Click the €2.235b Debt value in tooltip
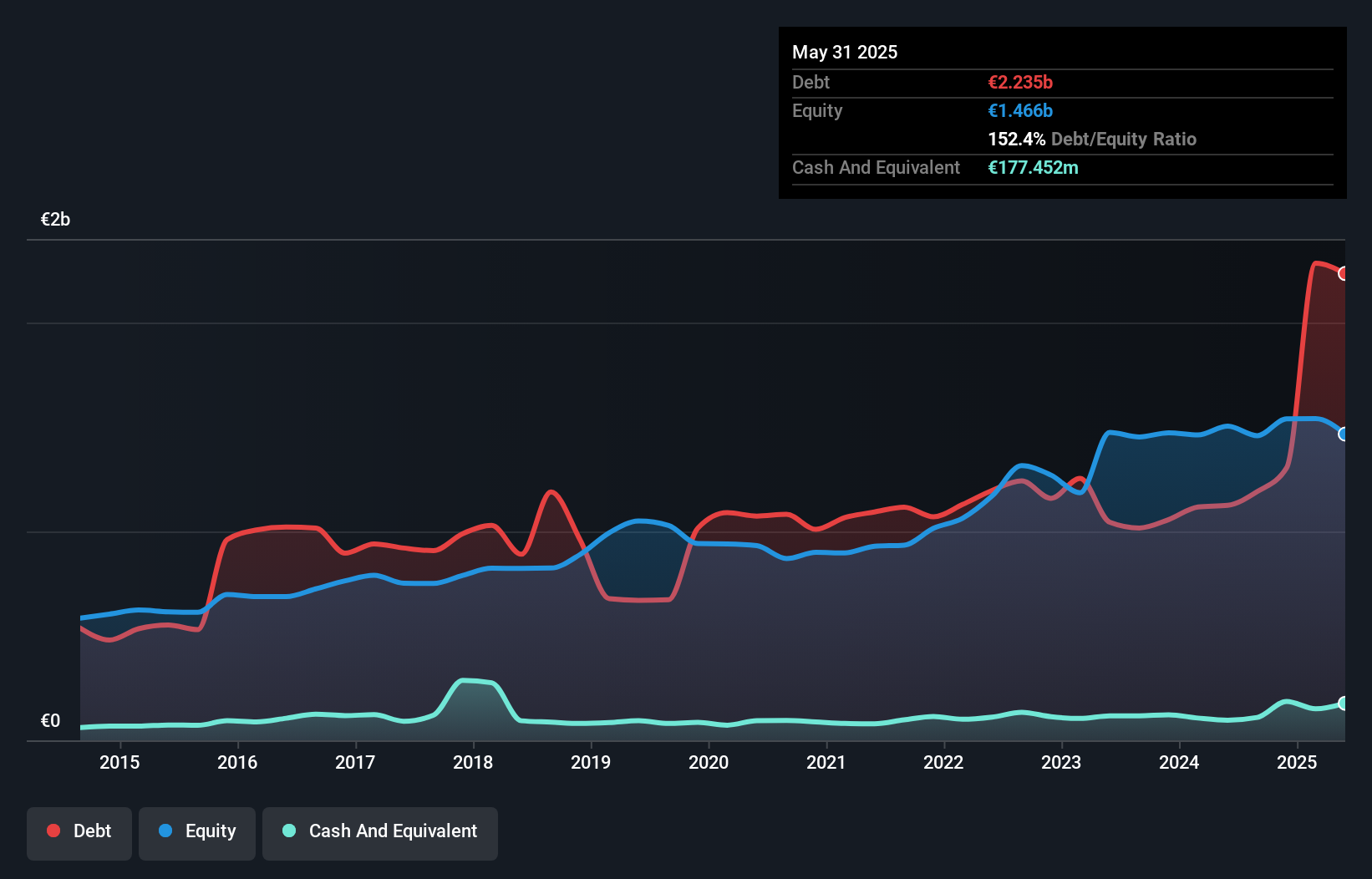The height and width of the screenshot is (879, 1372). 1020,82
